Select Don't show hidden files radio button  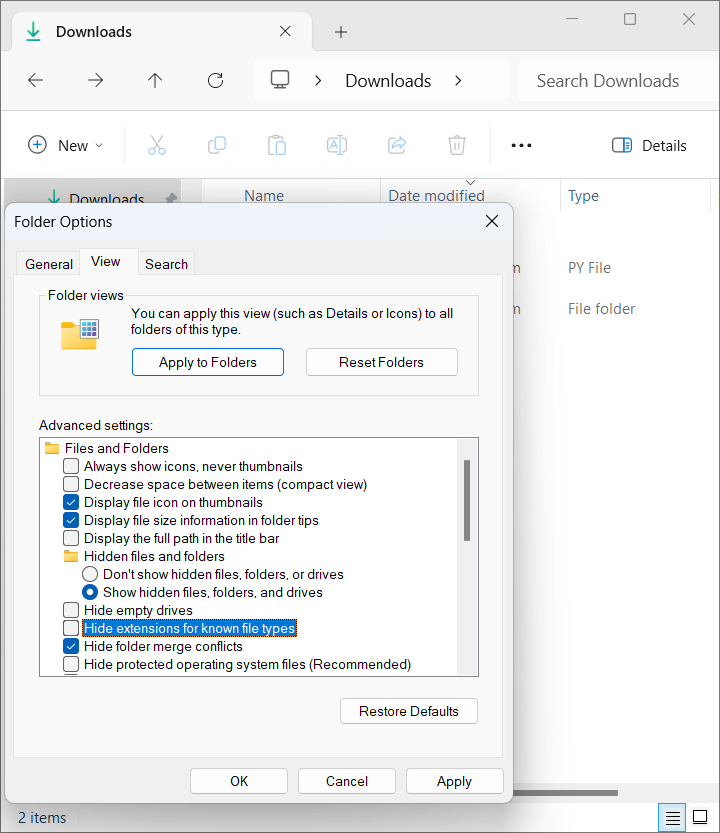[x=90, y=574]
